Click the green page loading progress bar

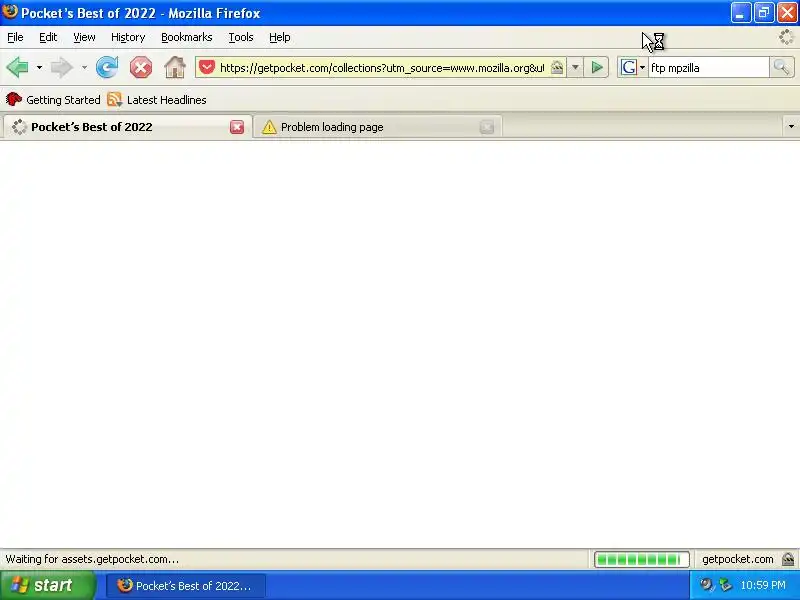click(641, 559)
